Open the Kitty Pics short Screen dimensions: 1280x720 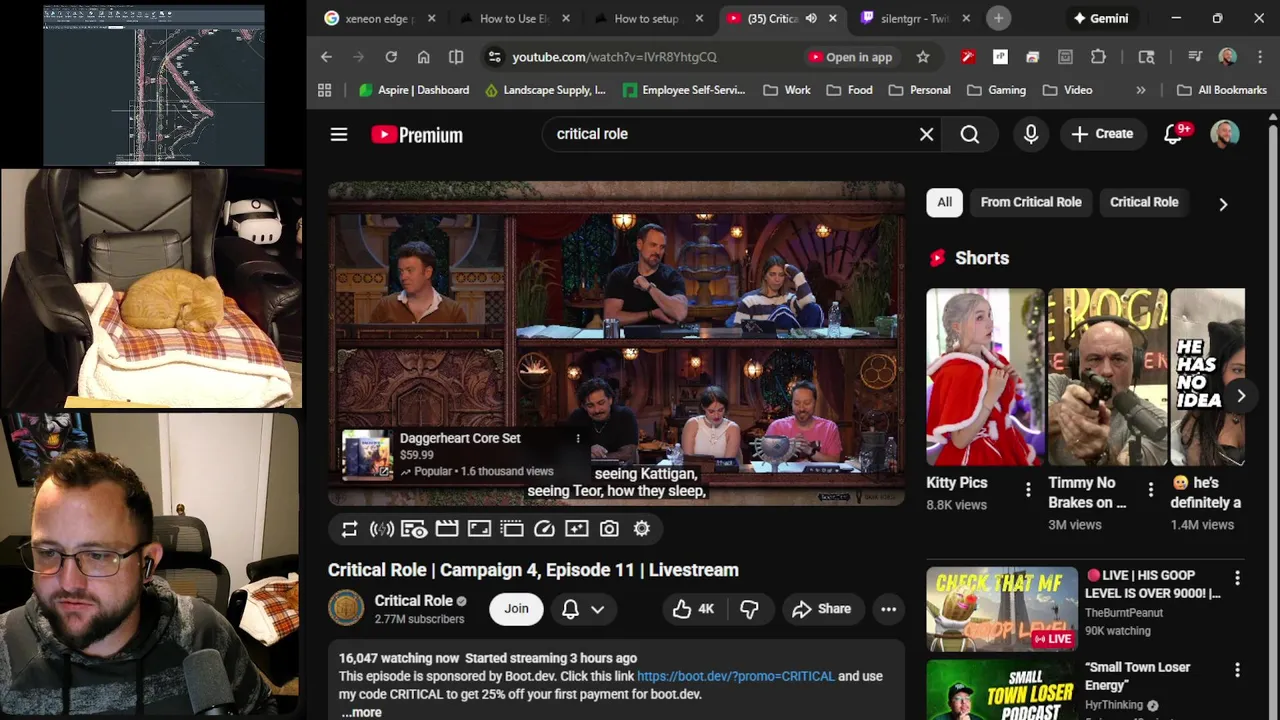(985, 377)
